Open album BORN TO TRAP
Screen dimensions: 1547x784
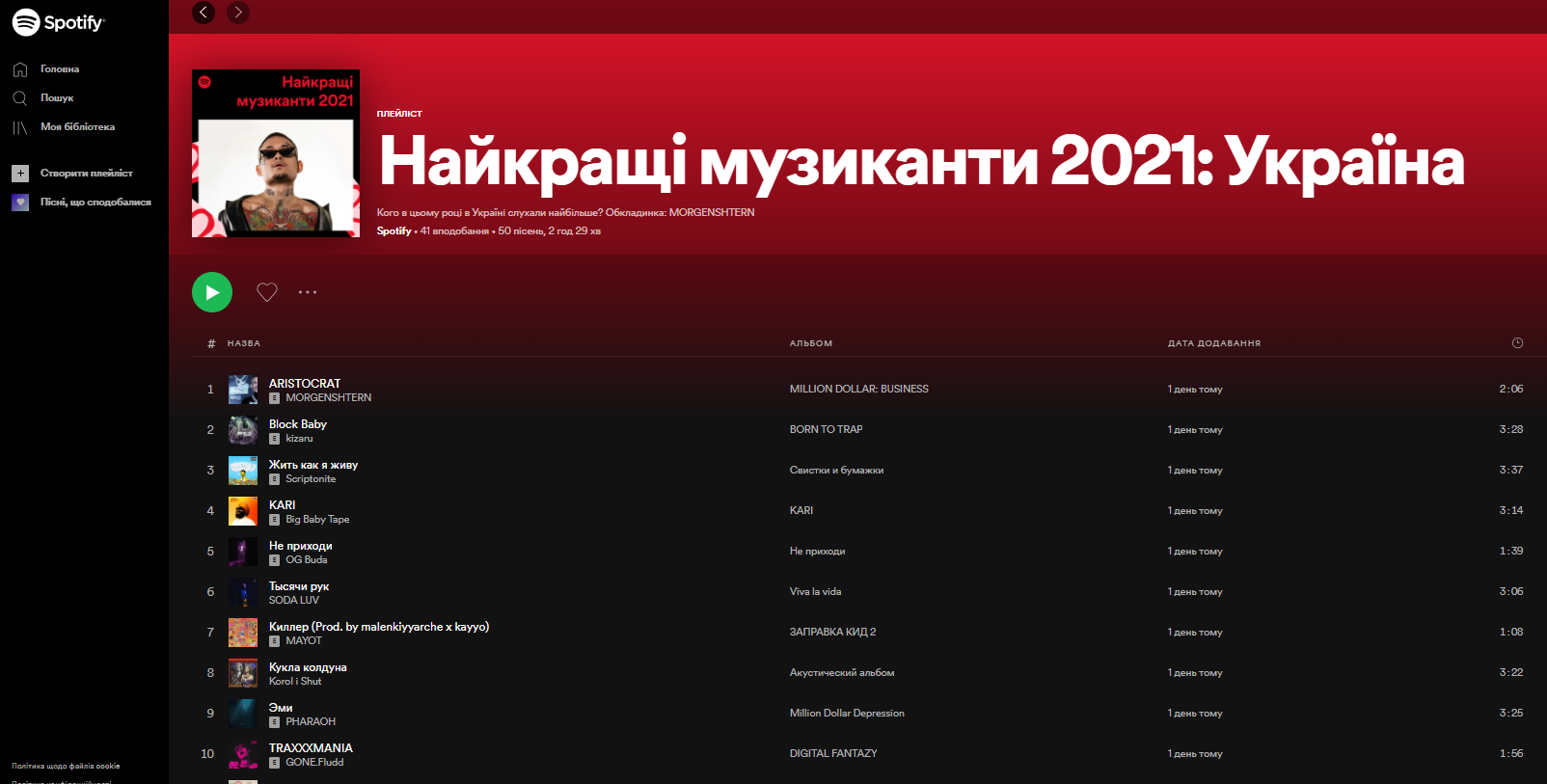pos(826,430)
